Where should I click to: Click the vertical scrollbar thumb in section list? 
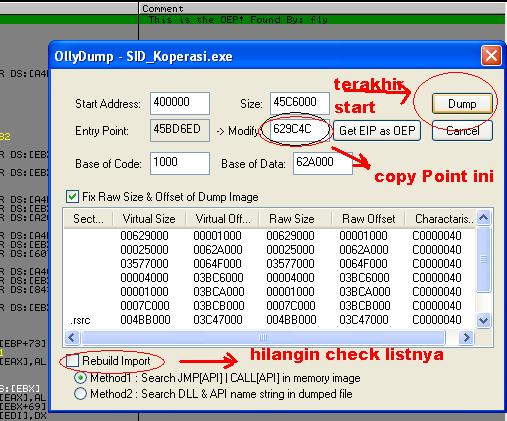coord(484,259)
